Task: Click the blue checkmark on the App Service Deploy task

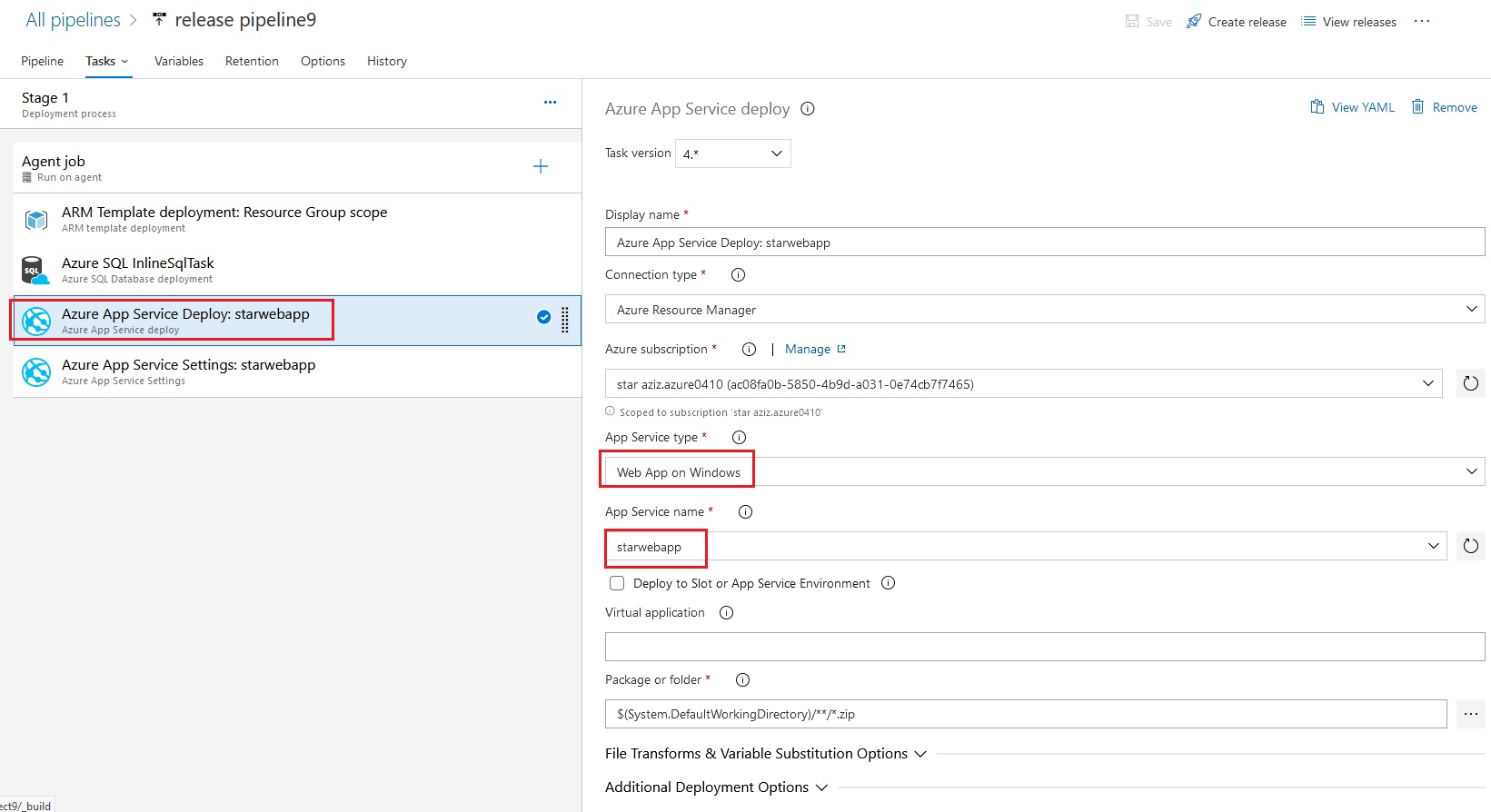Action: (543, 317)
